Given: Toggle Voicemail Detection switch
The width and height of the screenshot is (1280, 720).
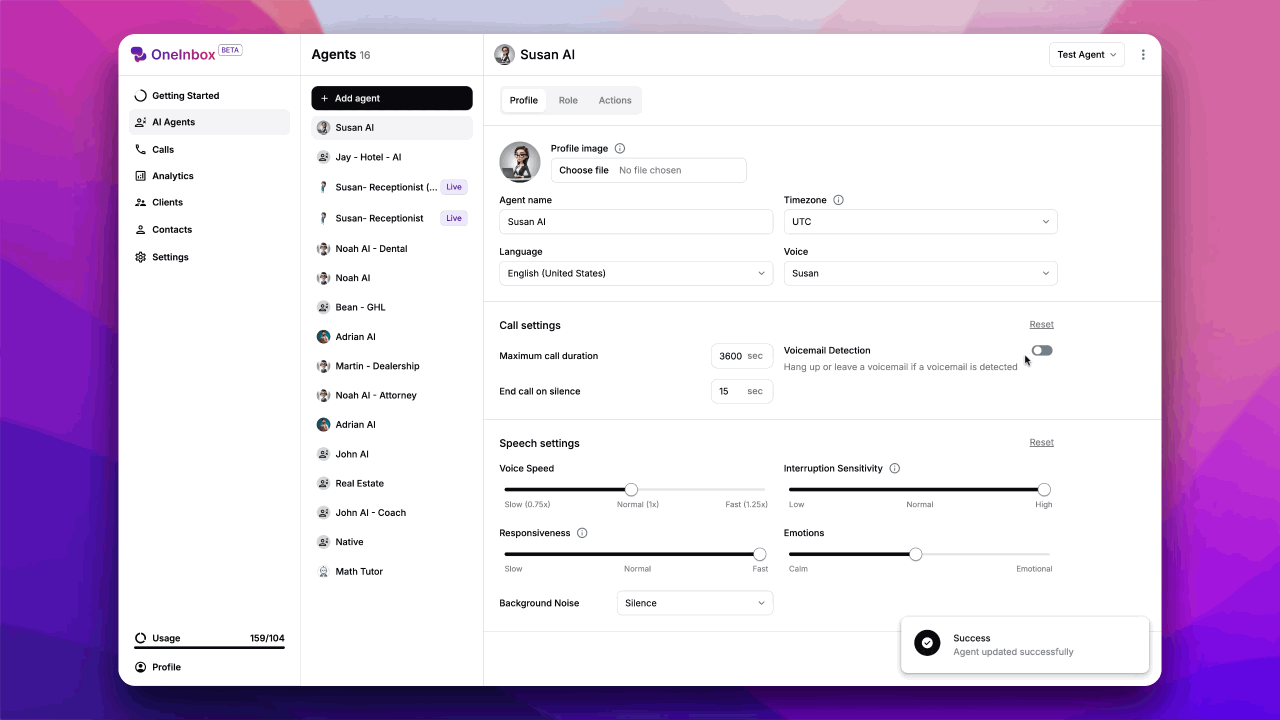Looking at the screenshot, I should (x=1042, y=351).
